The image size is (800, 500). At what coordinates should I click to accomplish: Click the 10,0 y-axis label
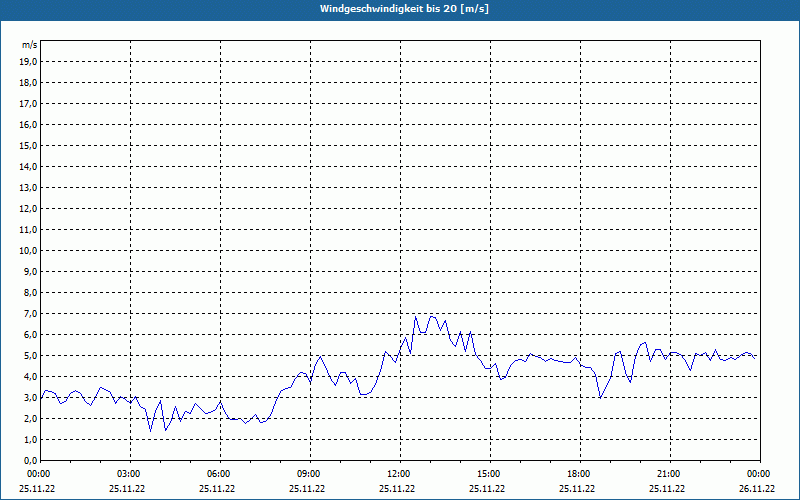click(29, 251)
